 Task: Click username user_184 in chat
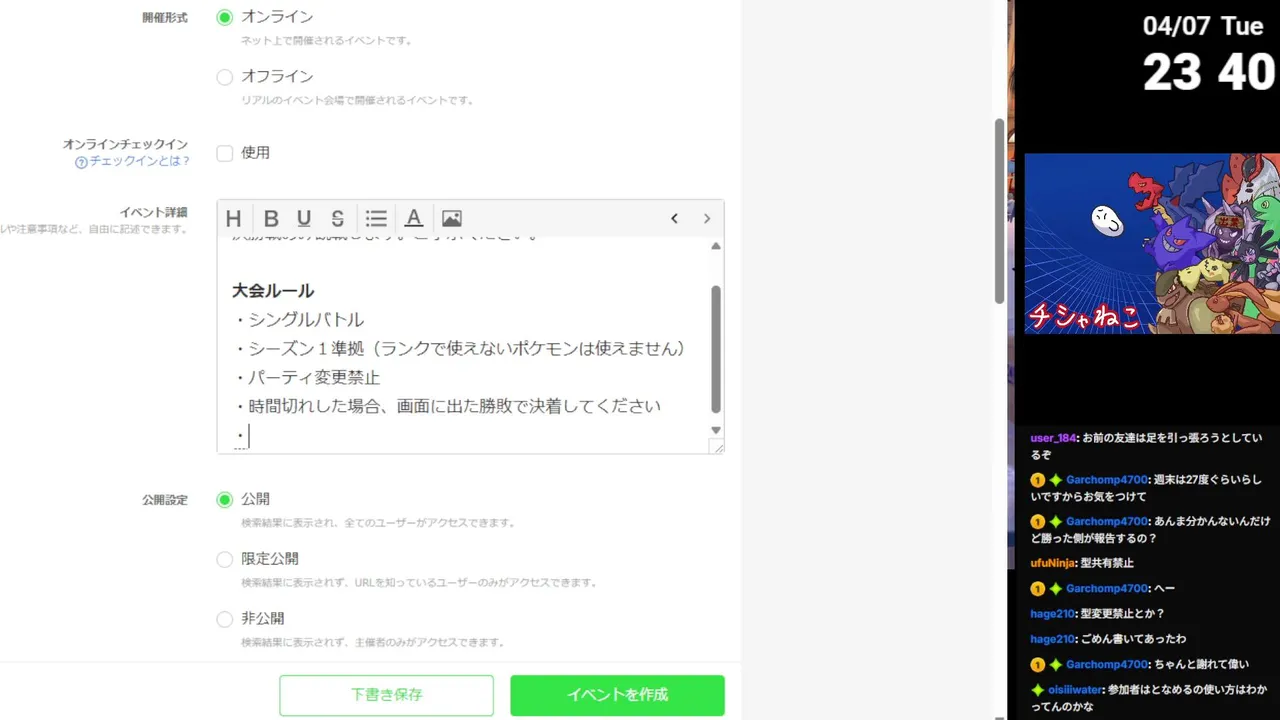pyautogui.click(x=1053, y=438)
